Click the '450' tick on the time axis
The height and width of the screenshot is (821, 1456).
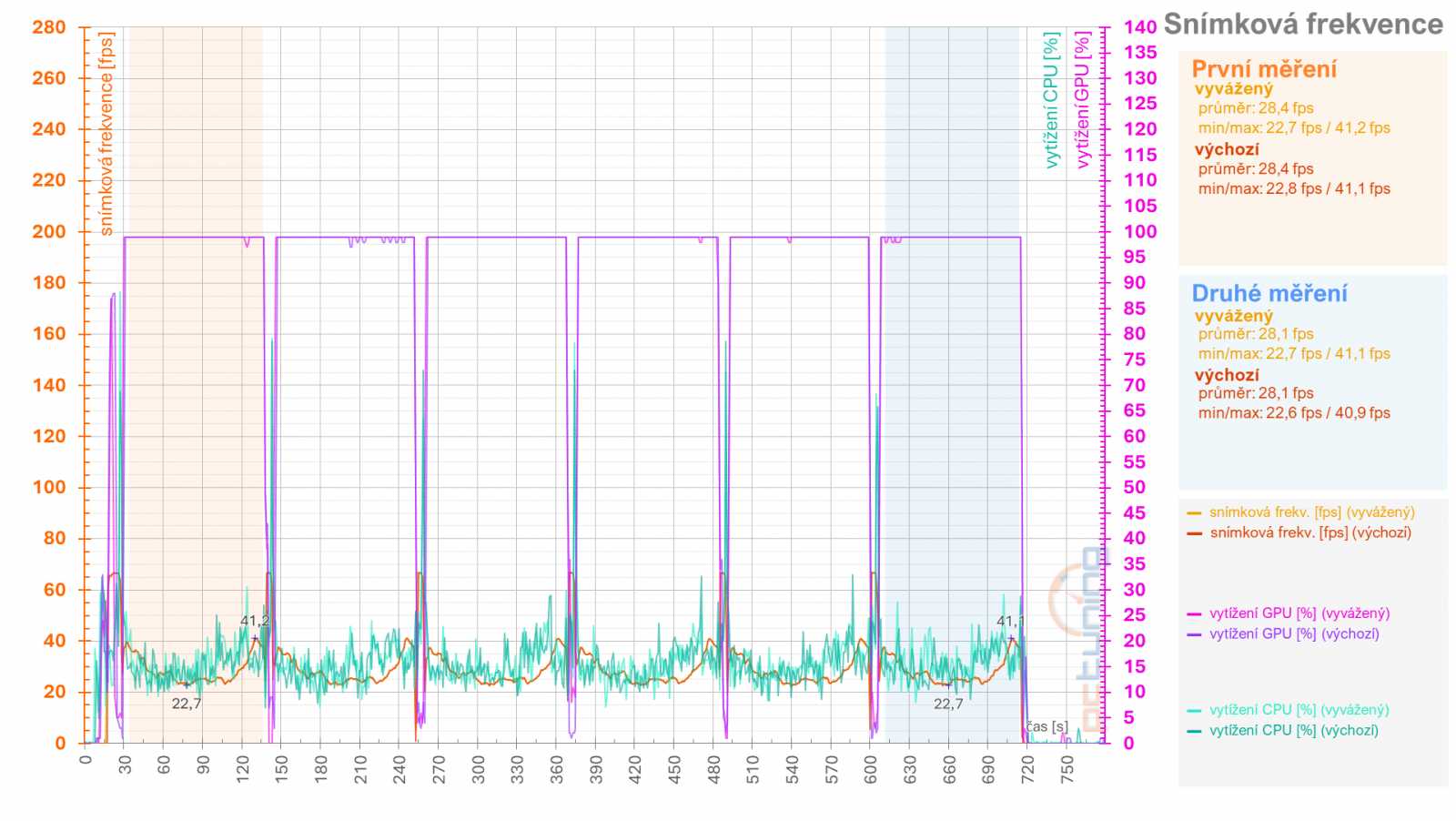click(x=674, y=769)
